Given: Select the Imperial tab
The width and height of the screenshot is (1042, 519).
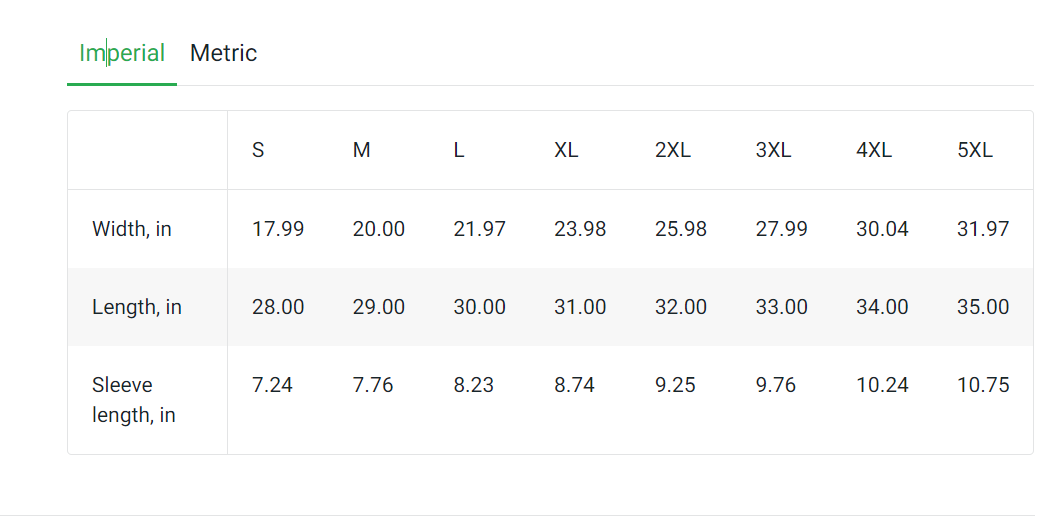Looking at the screenshot, I should pyautogui.click(x=122, y=53).
